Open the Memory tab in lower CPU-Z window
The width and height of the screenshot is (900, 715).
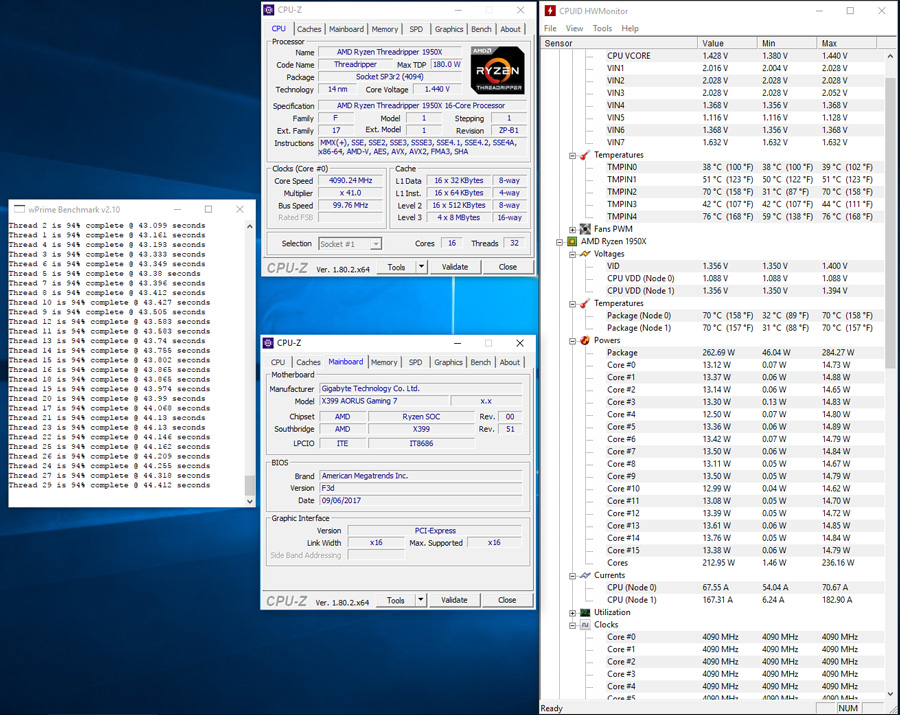click(x=384, y=362)
